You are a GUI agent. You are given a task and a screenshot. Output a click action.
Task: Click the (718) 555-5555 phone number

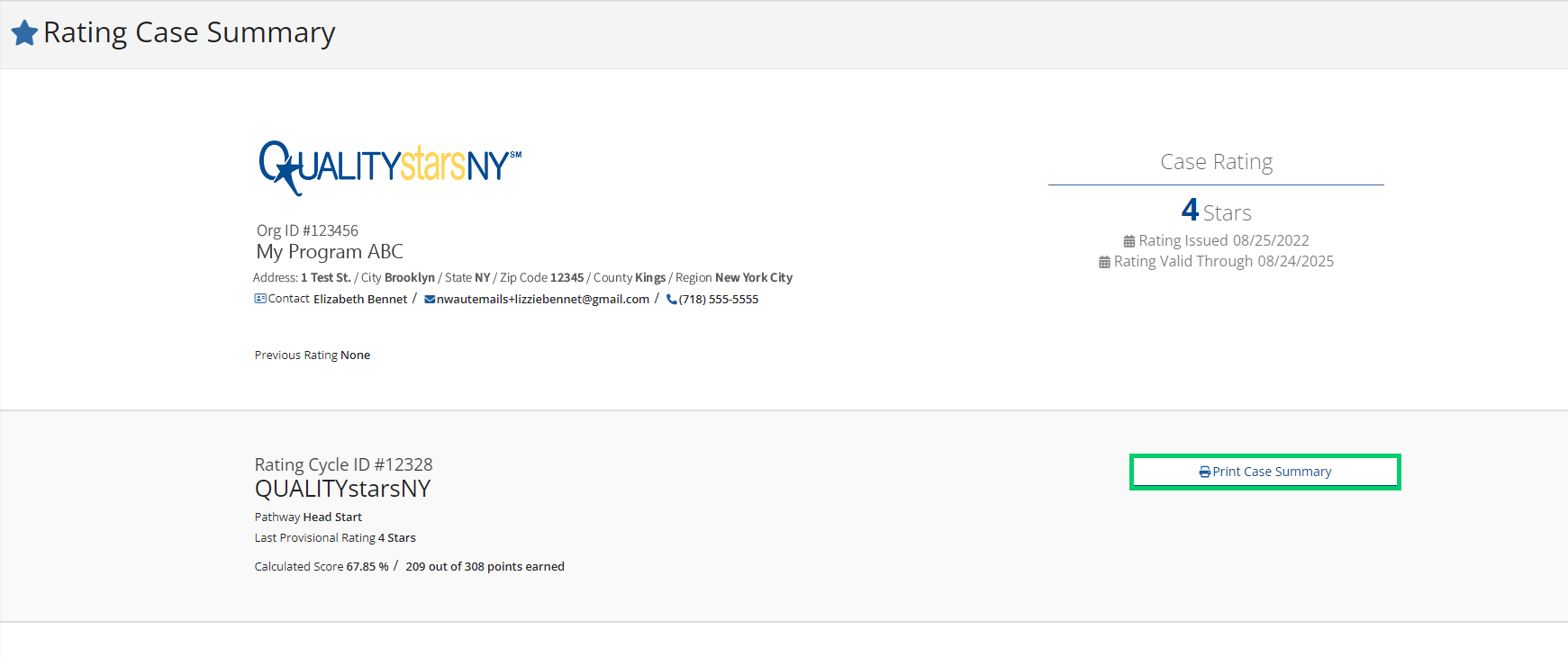(719, 300)
